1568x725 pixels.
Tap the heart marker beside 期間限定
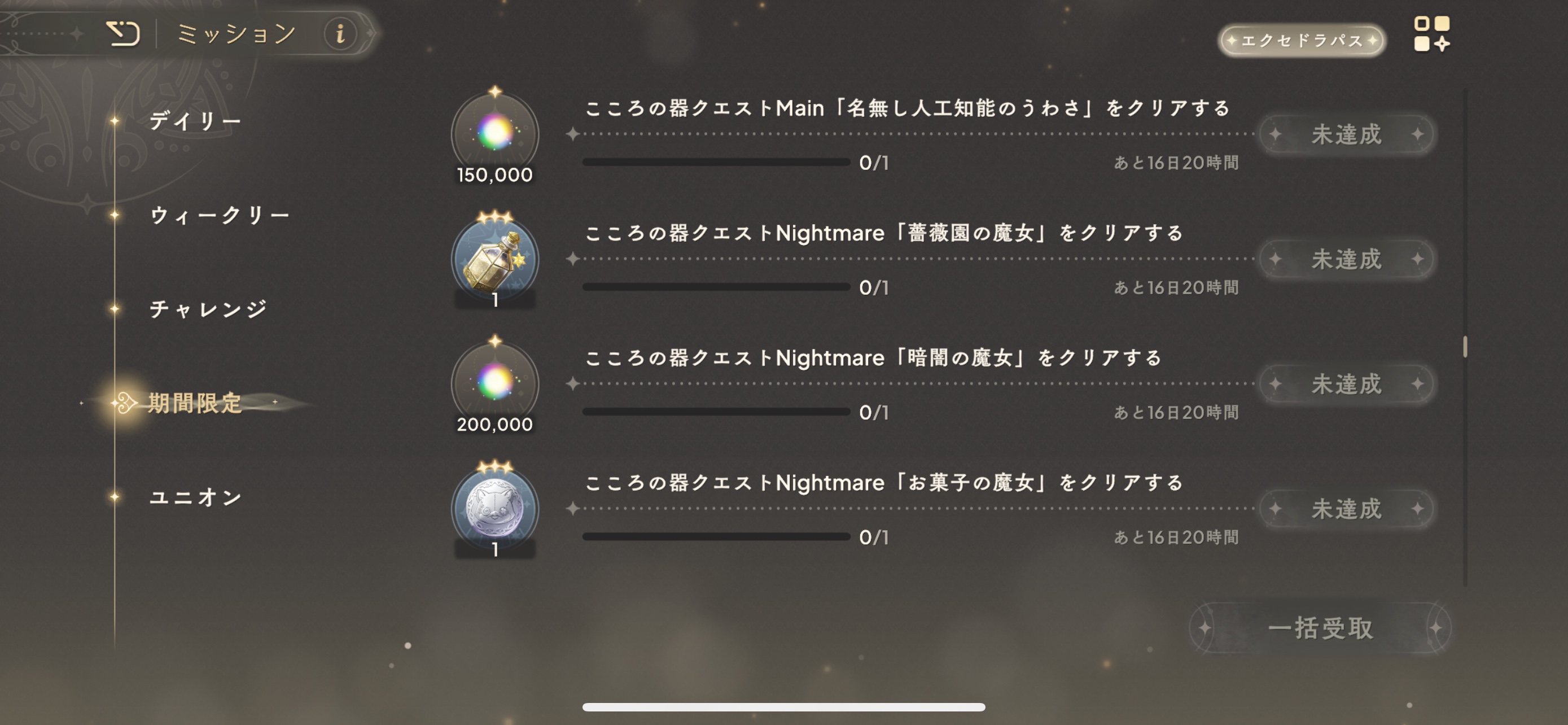pyautogui.click(x=125, y=403)
